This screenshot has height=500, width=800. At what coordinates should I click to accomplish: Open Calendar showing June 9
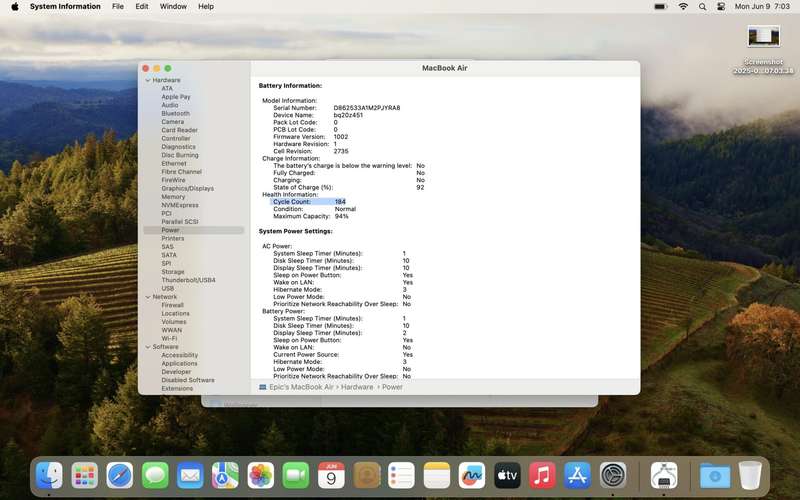(331, 475)
